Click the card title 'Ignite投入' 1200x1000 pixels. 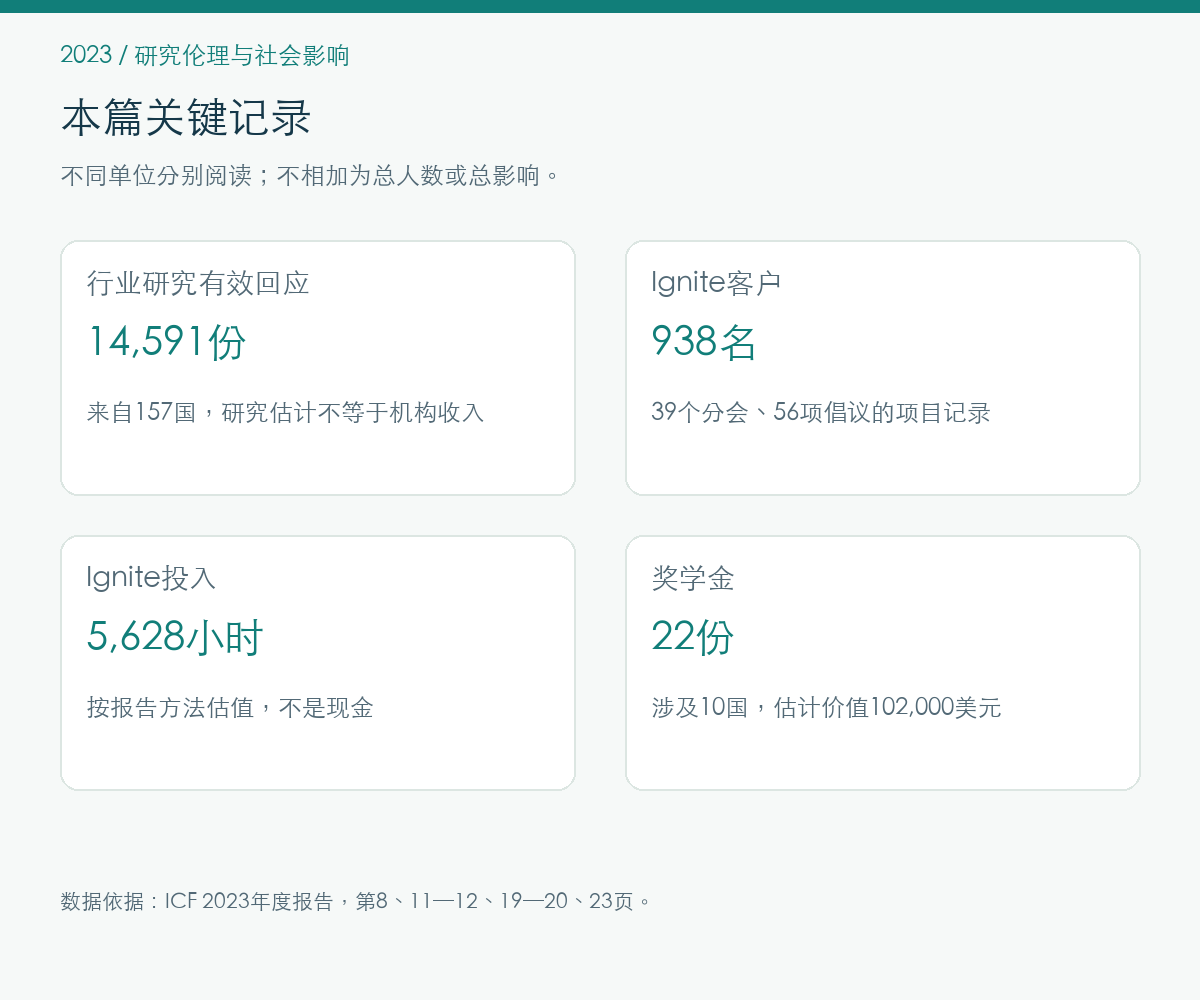point(151,578)
